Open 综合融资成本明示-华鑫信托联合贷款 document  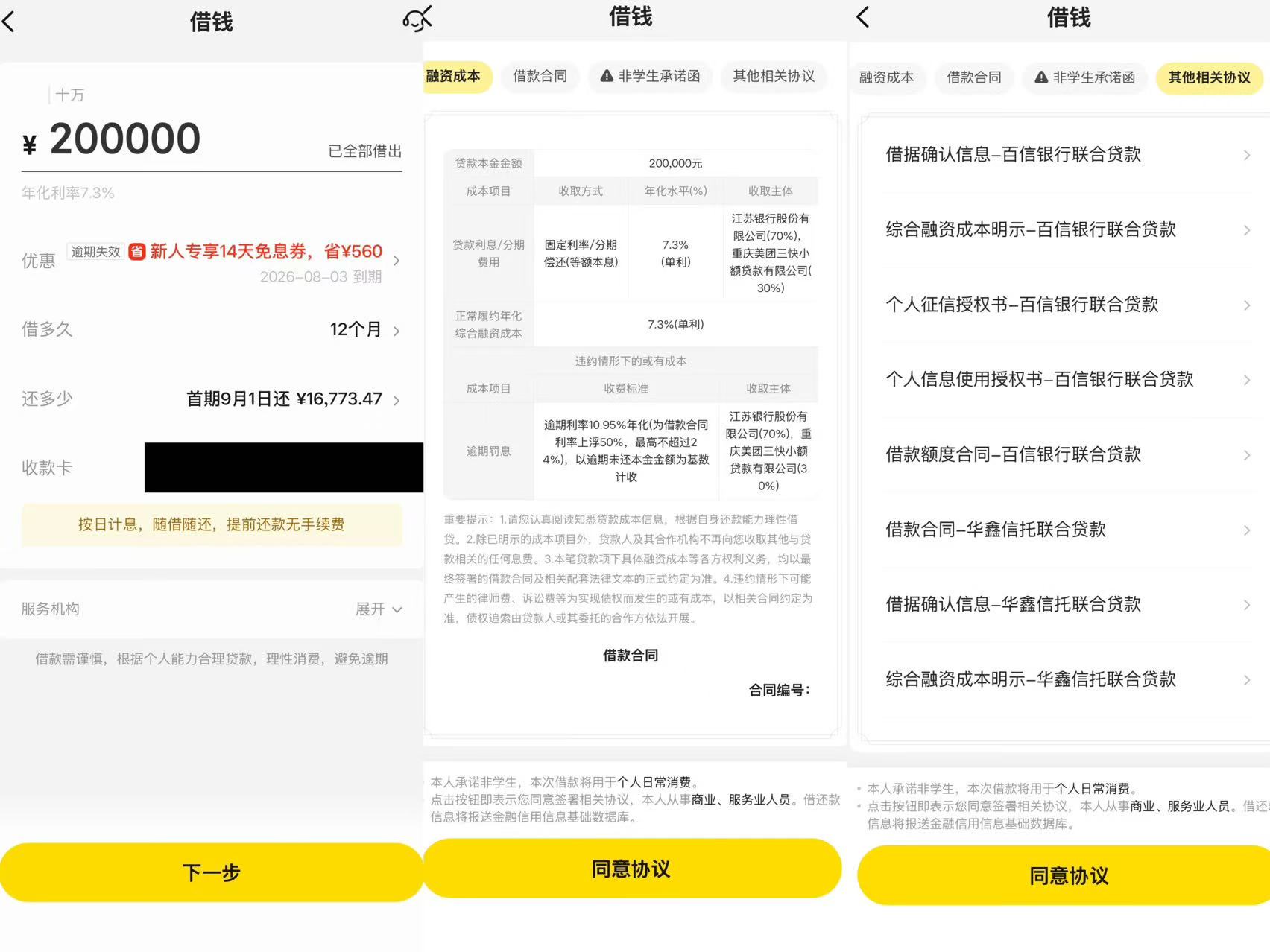[1067, 679]
